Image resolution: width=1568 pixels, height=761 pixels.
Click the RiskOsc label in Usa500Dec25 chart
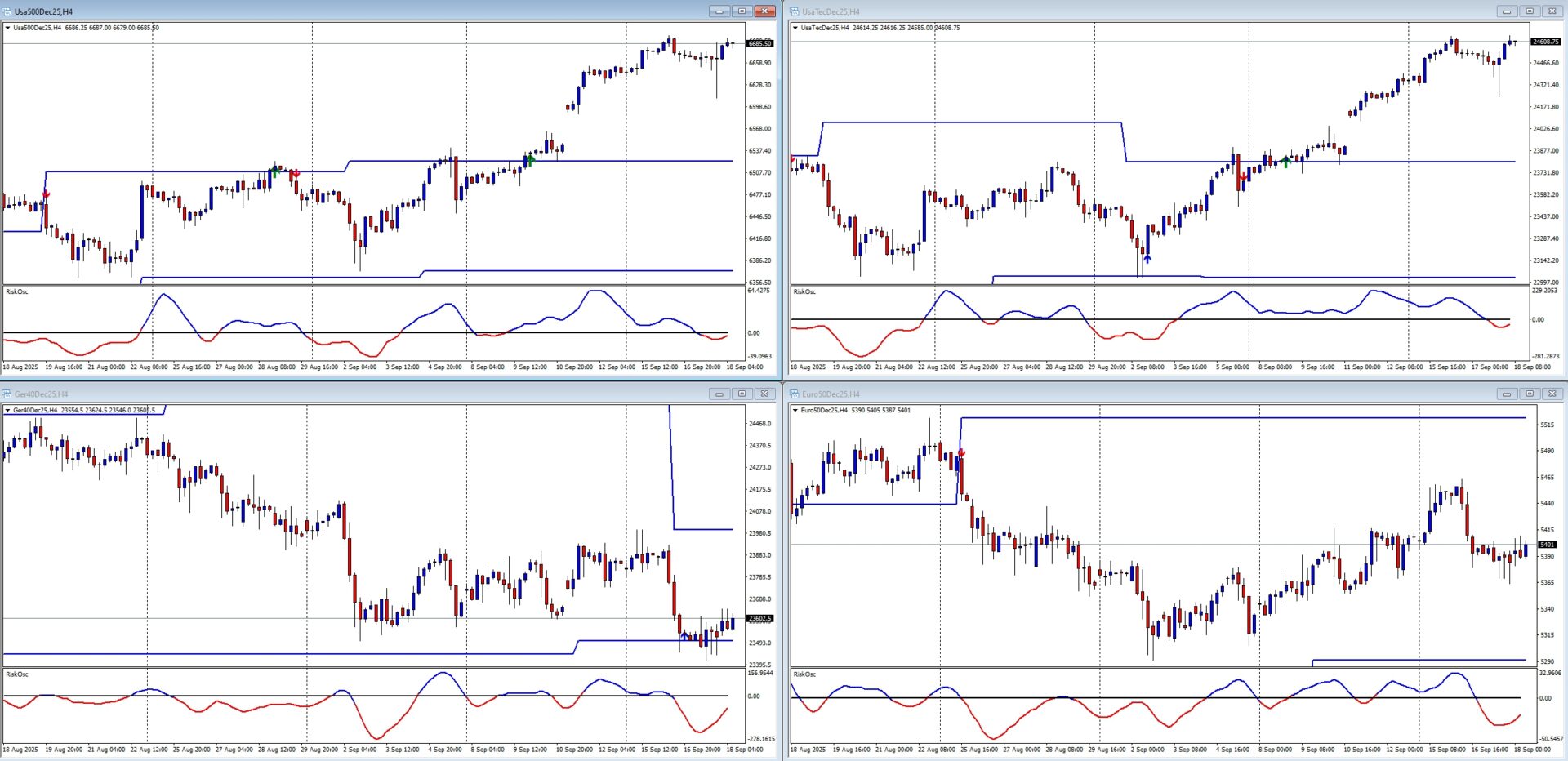(x=17, y=291)
